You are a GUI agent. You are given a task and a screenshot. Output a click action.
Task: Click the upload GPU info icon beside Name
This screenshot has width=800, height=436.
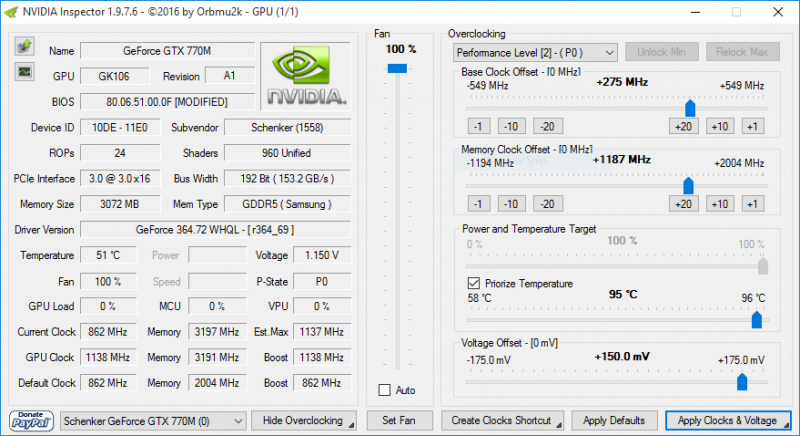point(24,46)
